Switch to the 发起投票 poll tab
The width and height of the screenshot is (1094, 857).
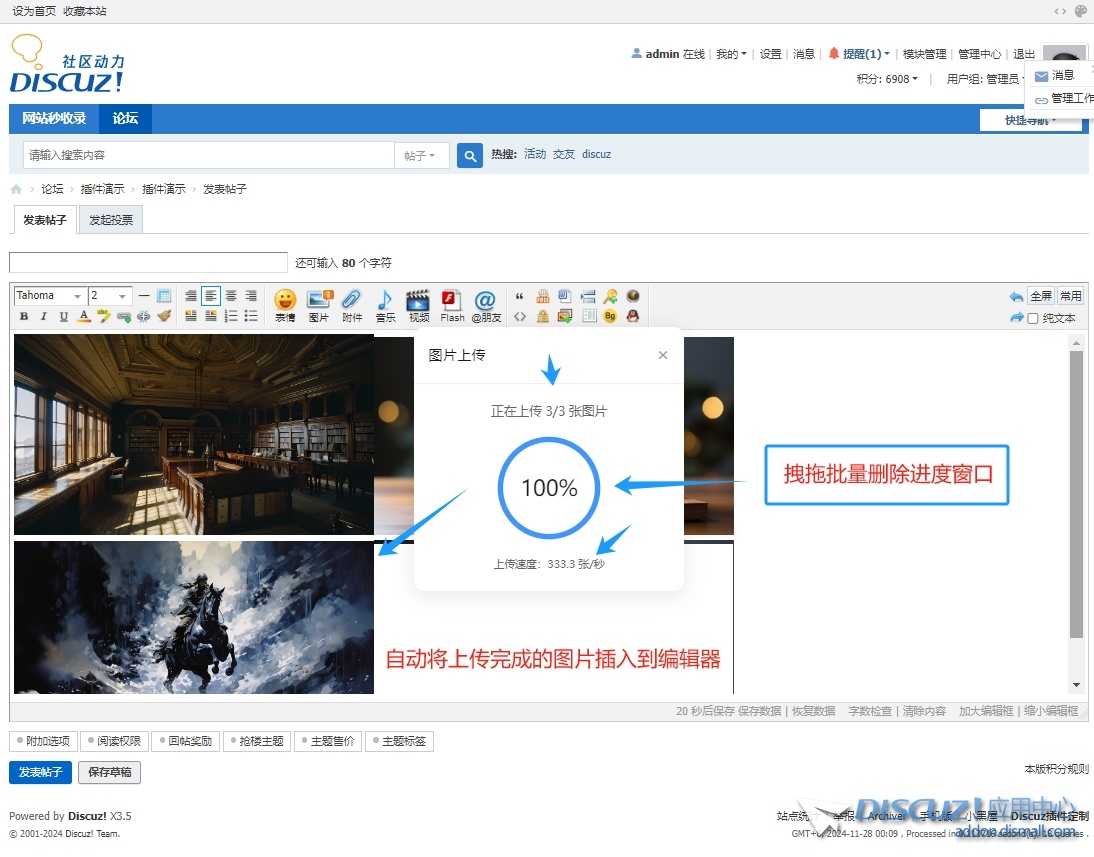pos(110,220)
